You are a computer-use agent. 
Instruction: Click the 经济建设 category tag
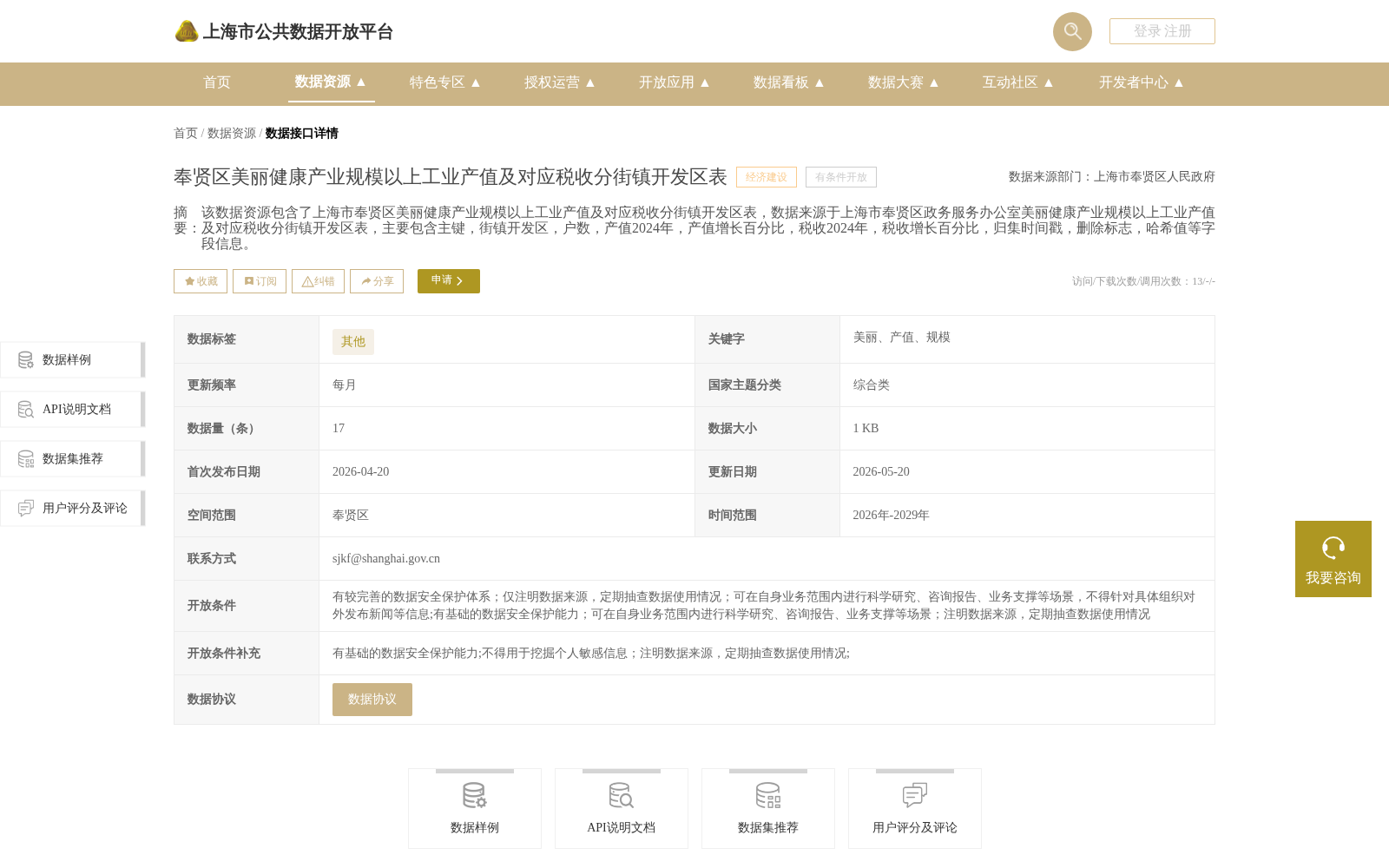(767, 177)
